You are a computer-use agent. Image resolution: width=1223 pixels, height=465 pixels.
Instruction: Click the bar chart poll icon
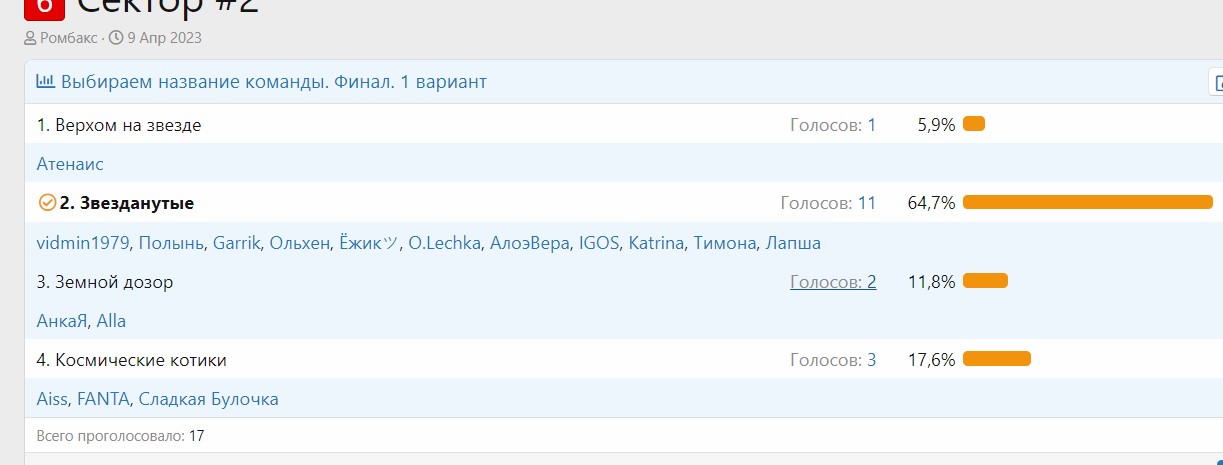point(45,82)
